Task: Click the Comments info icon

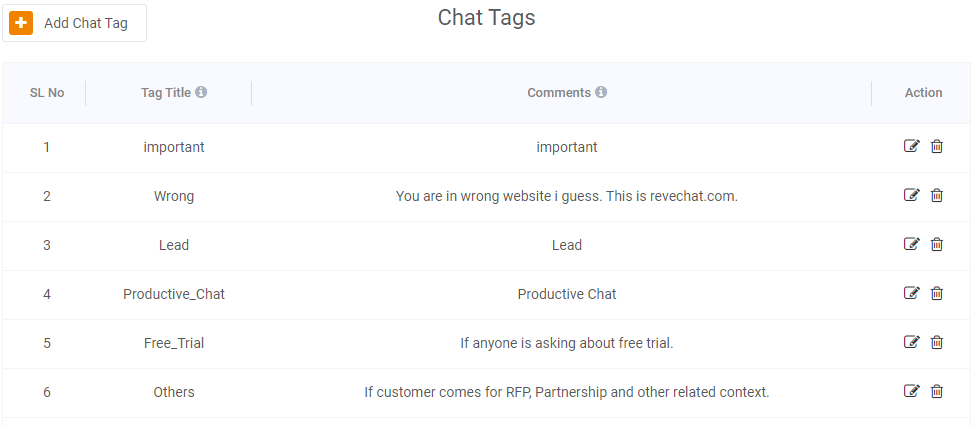Action: [601, 92]
